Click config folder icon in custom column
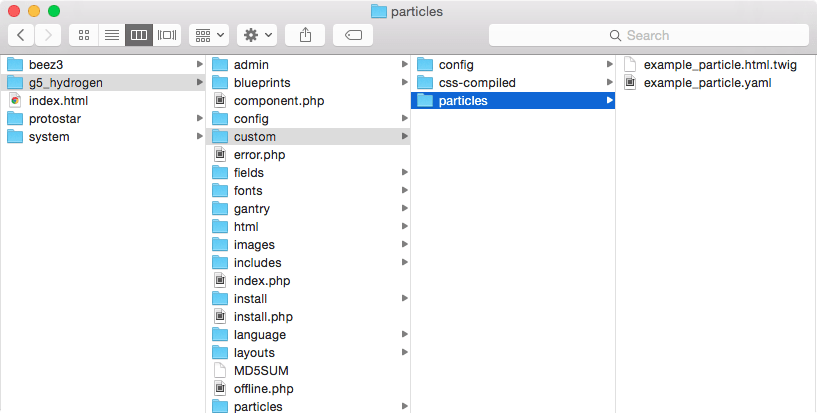This screenshot has height=413, width=817. coord(425,65)
